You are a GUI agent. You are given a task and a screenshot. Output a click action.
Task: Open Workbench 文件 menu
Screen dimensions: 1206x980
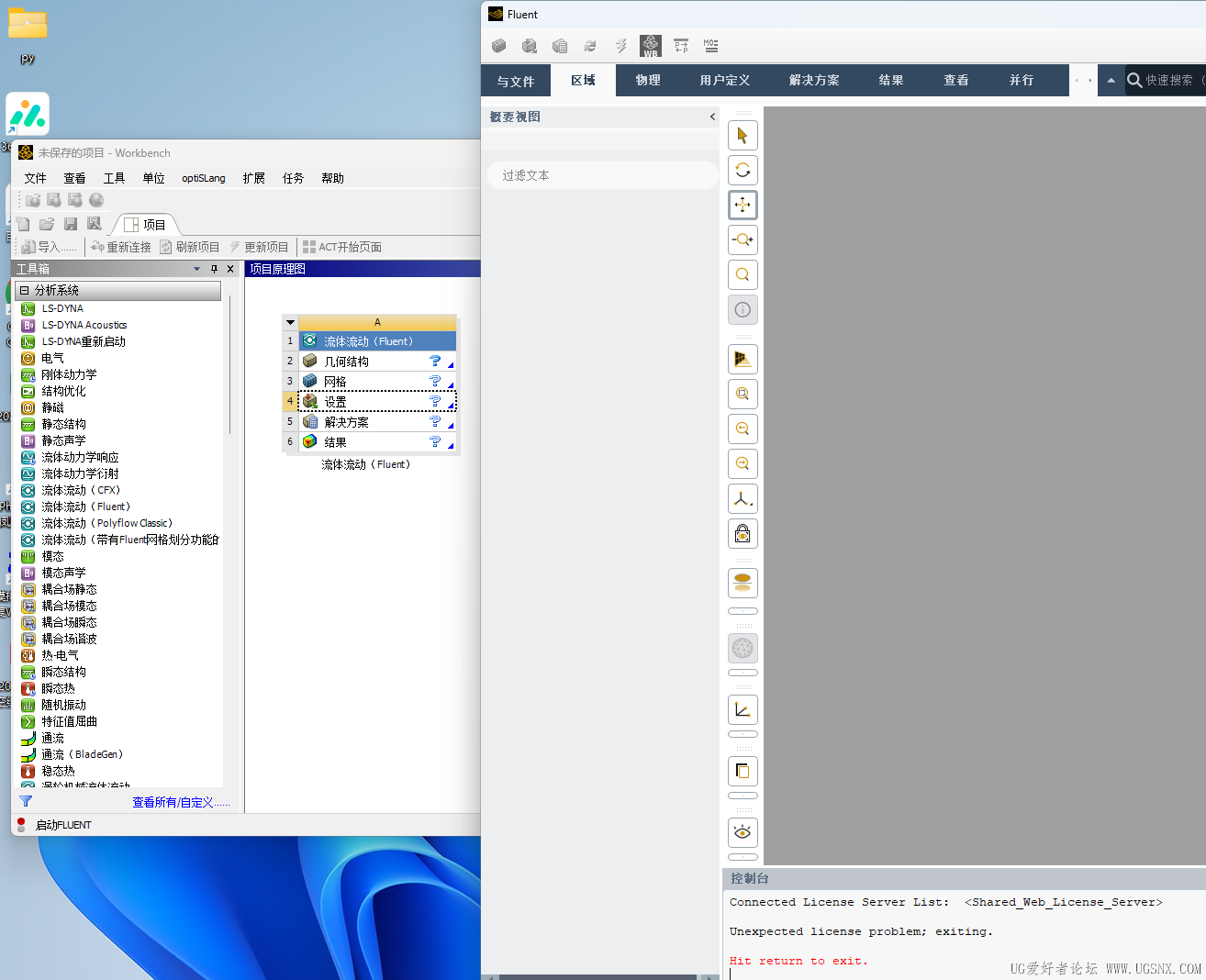click(x=35, y=178)
